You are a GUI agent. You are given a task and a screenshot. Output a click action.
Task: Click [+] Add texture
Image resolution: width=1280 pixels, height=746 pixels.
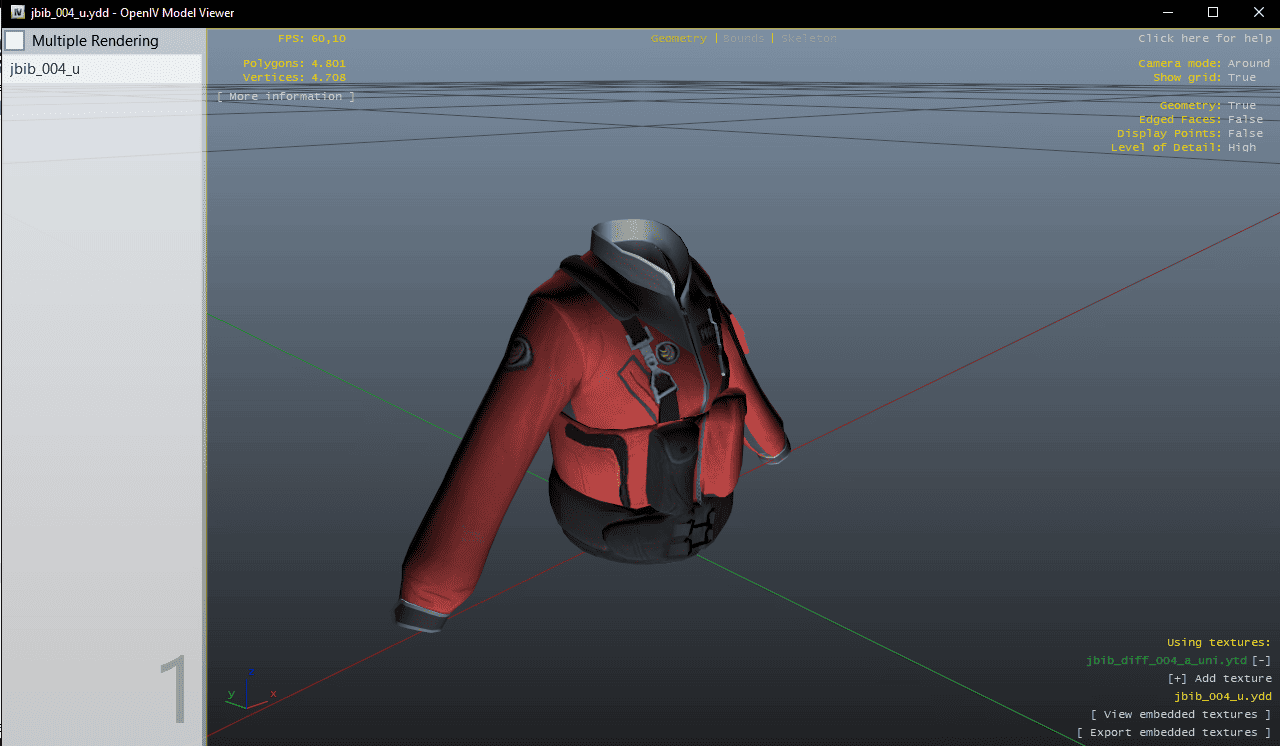coord(1219,678)
